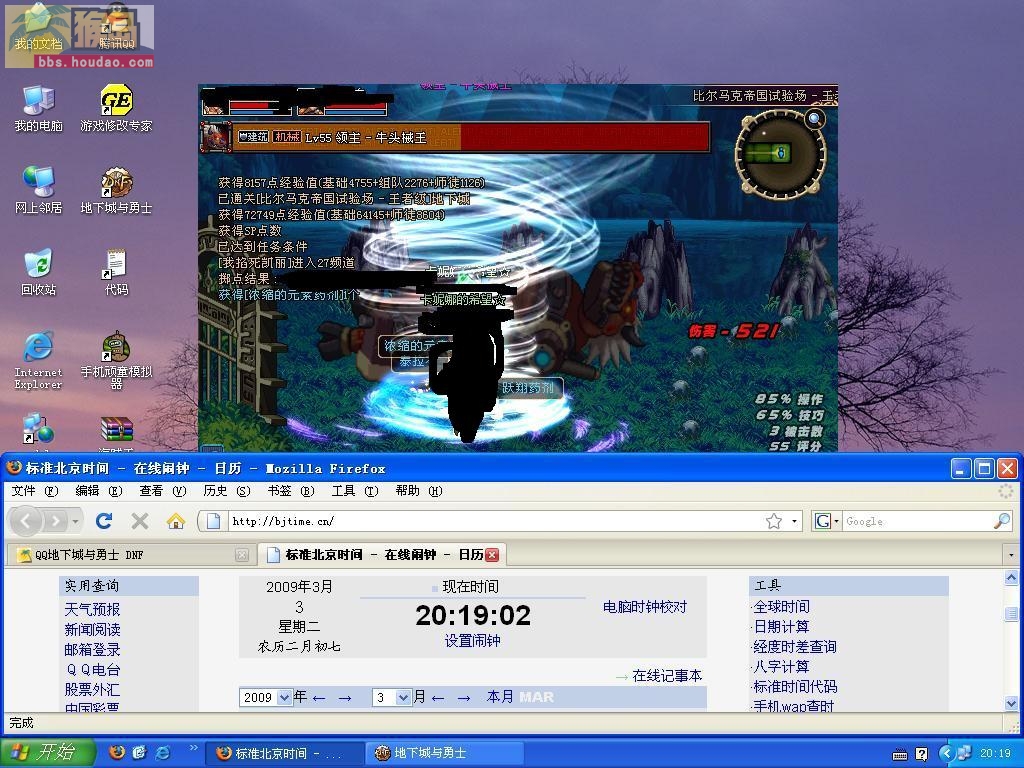Click the search magnifier in Google box
The image size is (1024, 768).
[x=1001, y=520]
